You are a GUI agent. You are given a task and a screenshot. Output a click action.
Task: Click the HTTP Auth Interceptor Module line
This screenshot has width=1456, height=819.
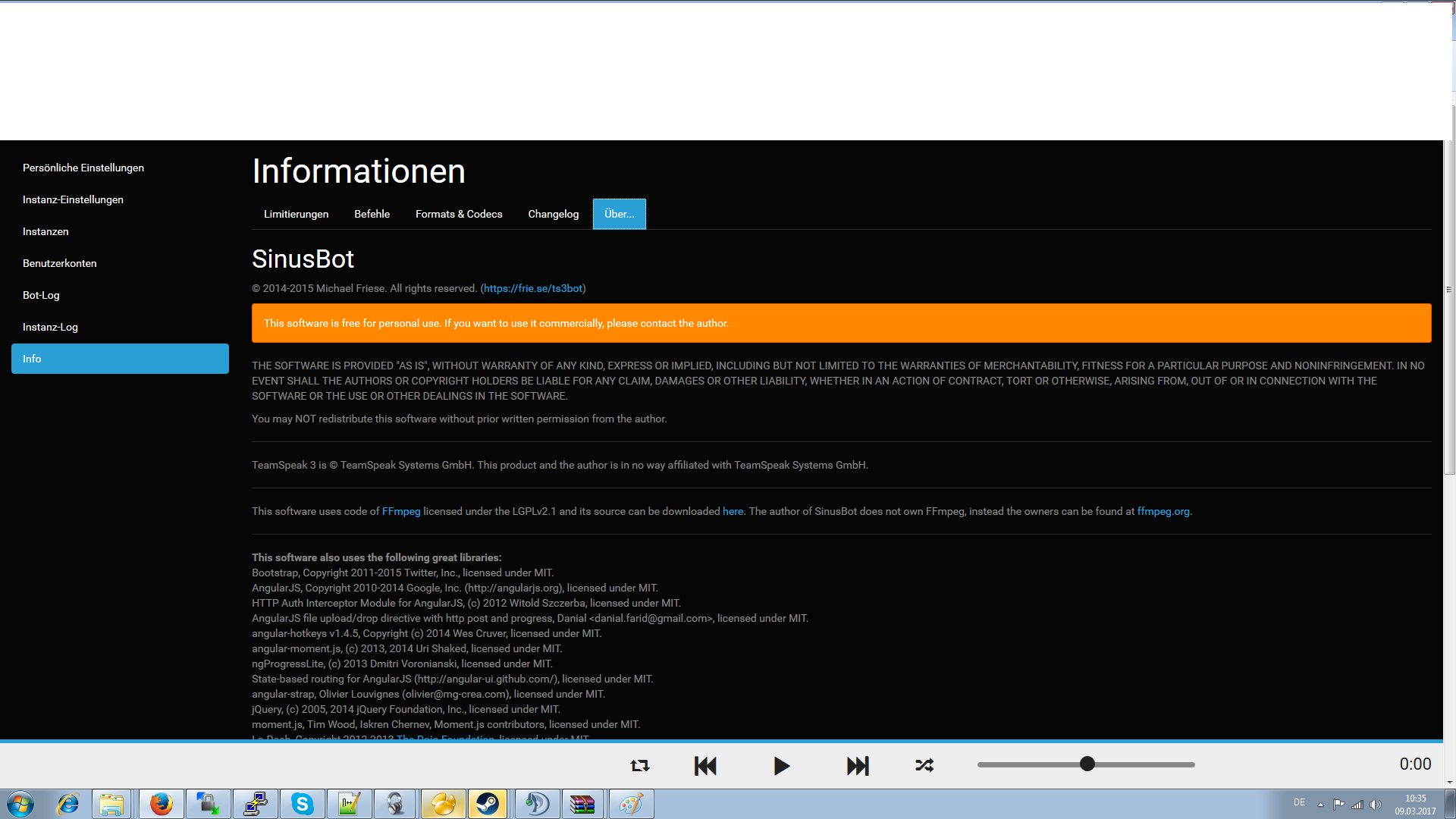pyautogui.click(x=466, y=603)
